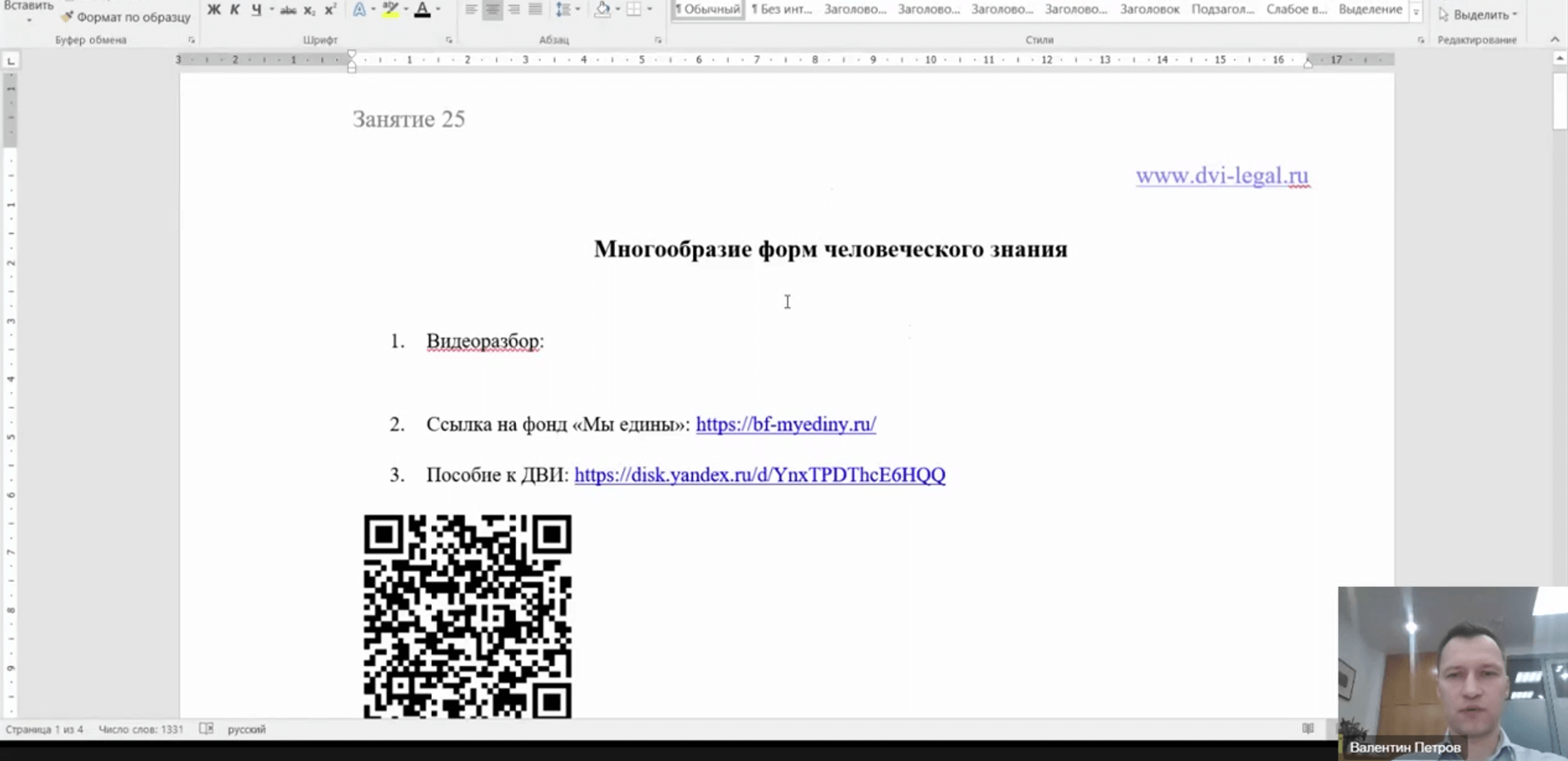Viewport: 1568px width, 761px height.
Task: Click the tab selector at ruler corner
Action: pos(11,61)
